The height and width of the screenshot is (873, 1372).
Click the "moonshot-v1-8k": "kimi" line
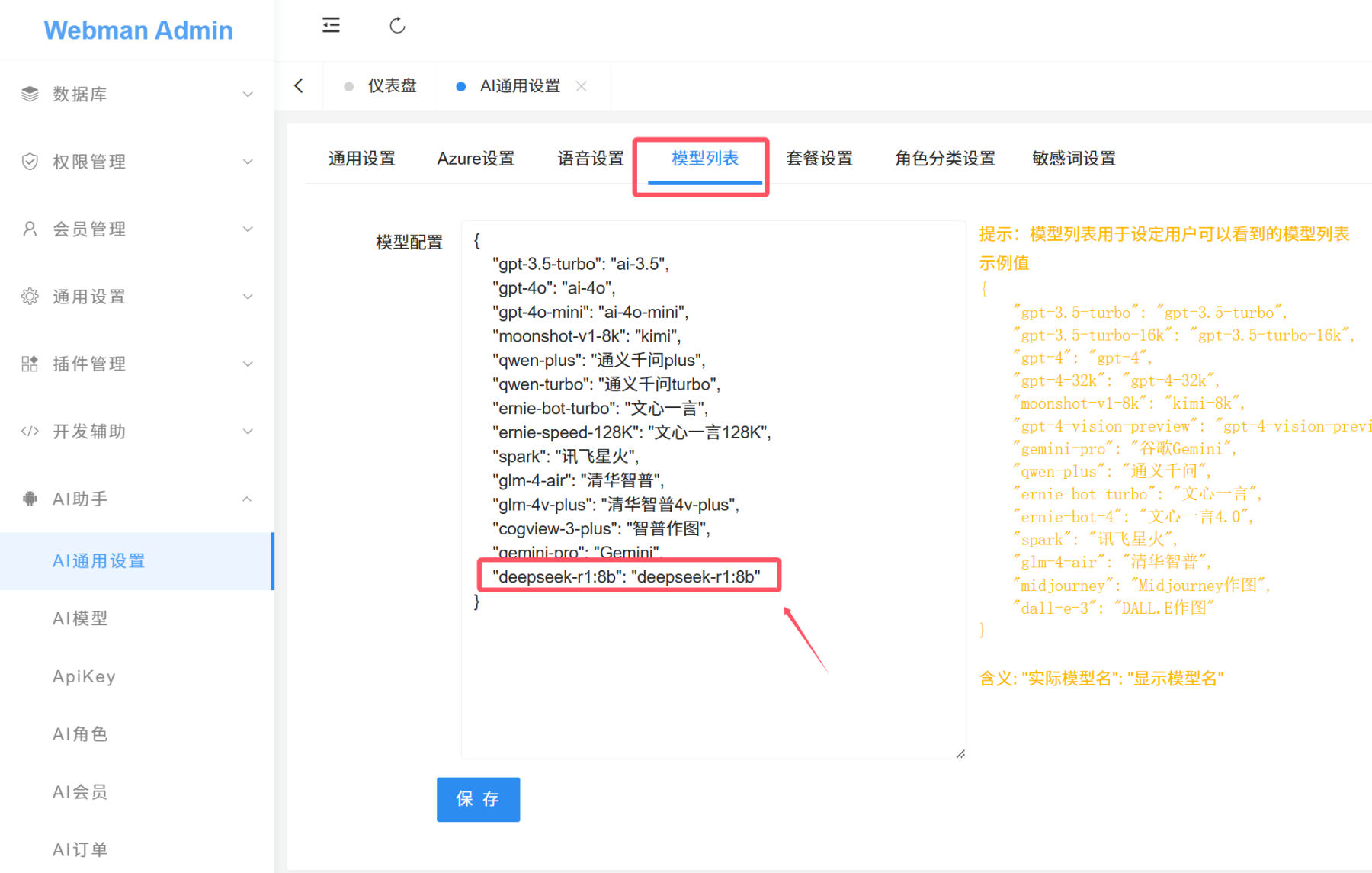587,336
